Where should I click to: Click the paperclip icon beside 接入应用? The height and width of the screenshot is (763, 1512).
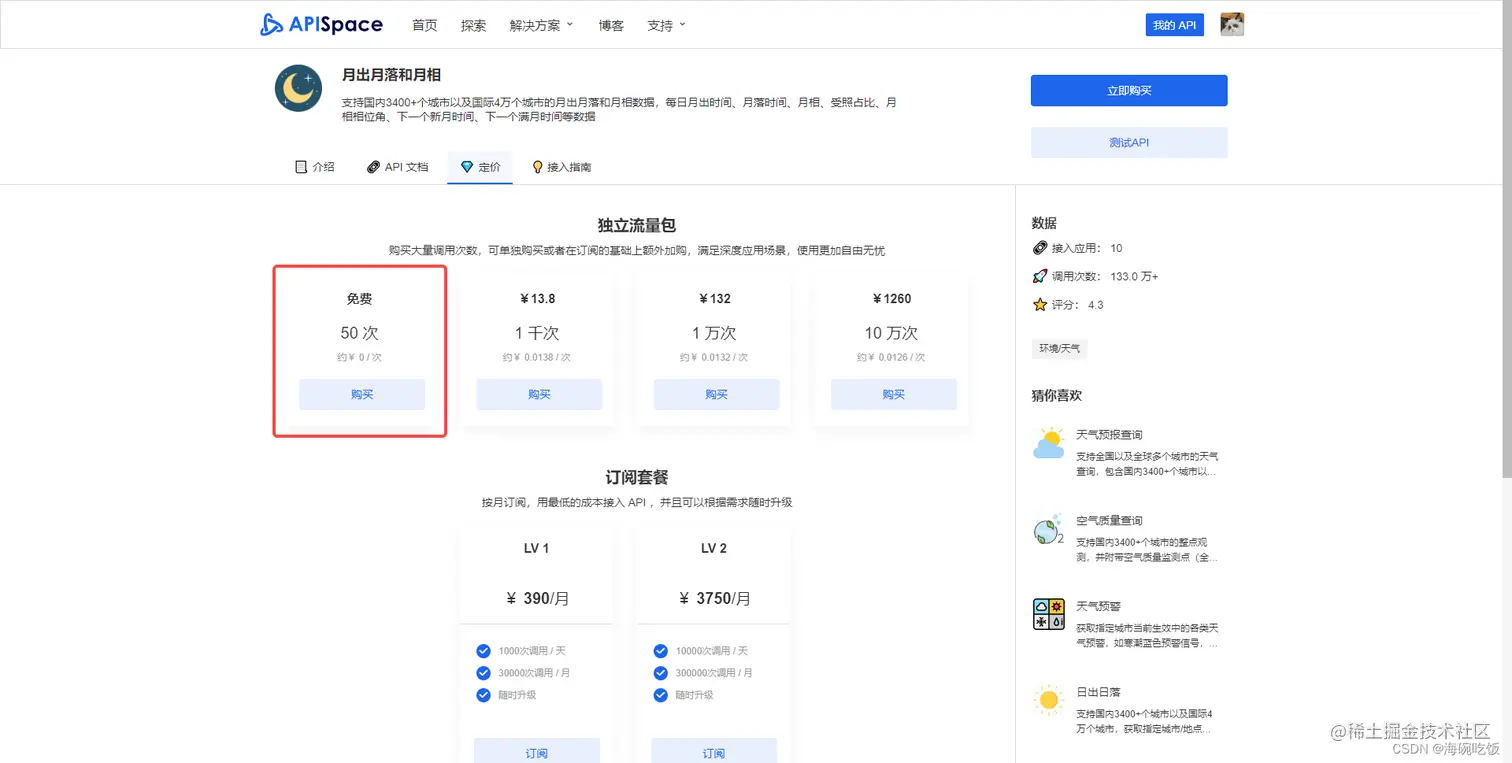coord(1038,248)
